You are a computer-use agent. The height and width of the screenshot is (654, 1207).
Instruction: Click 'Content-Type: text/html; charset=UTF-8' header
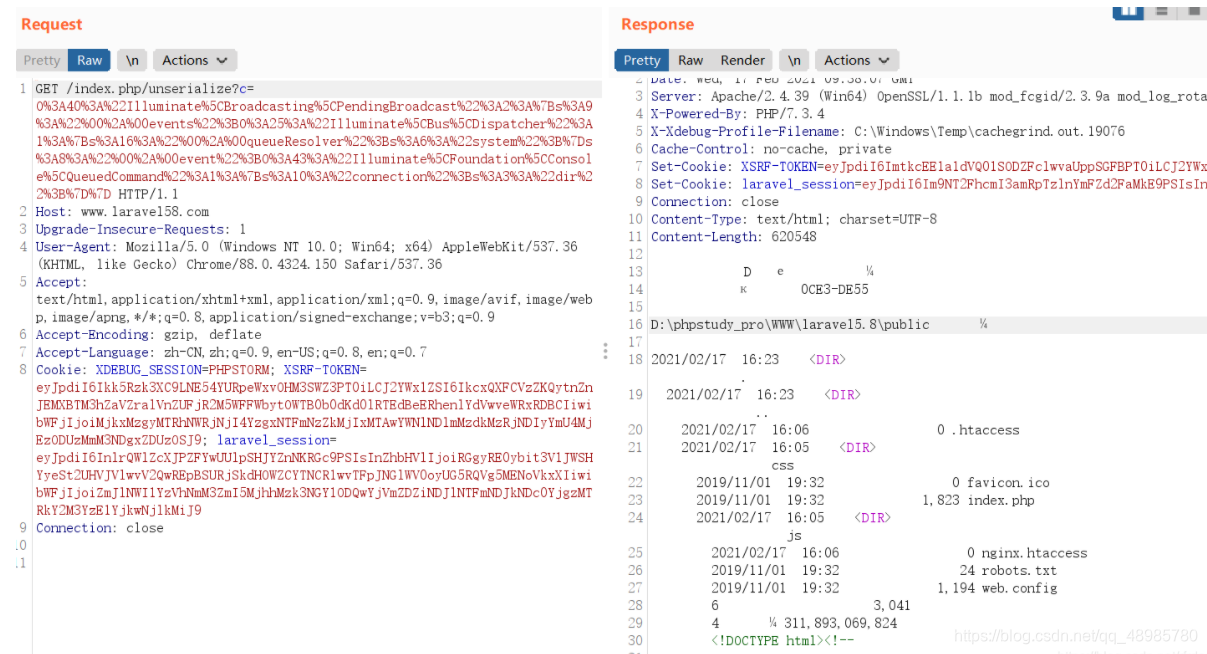(x=794, y=219)
